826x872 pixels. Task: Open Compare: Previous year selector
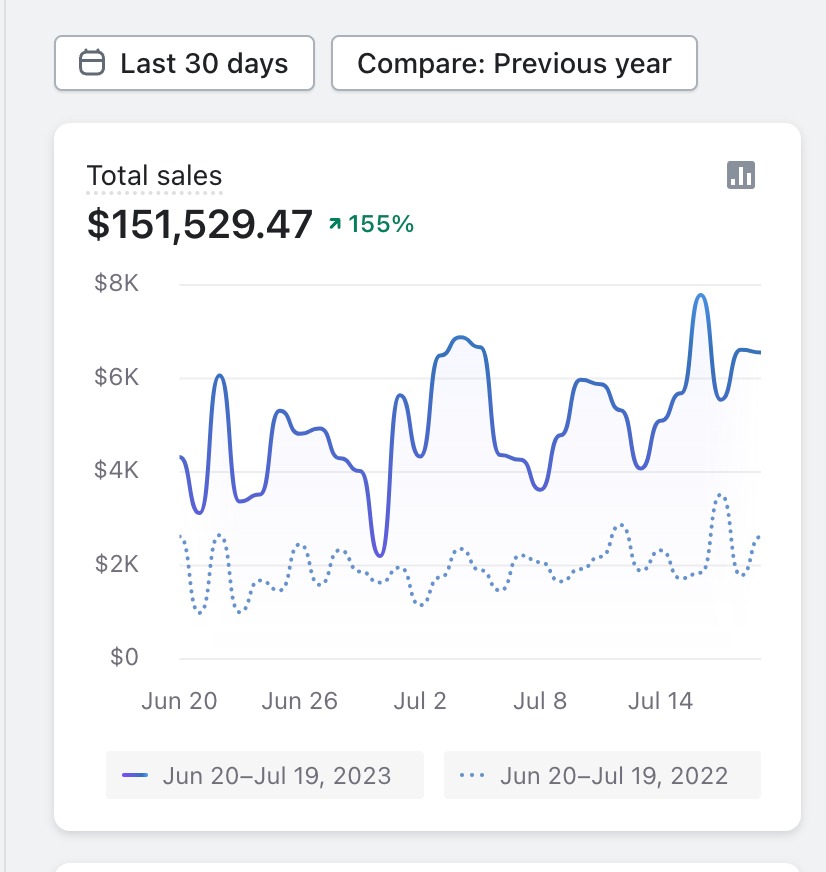pos(514,63)
